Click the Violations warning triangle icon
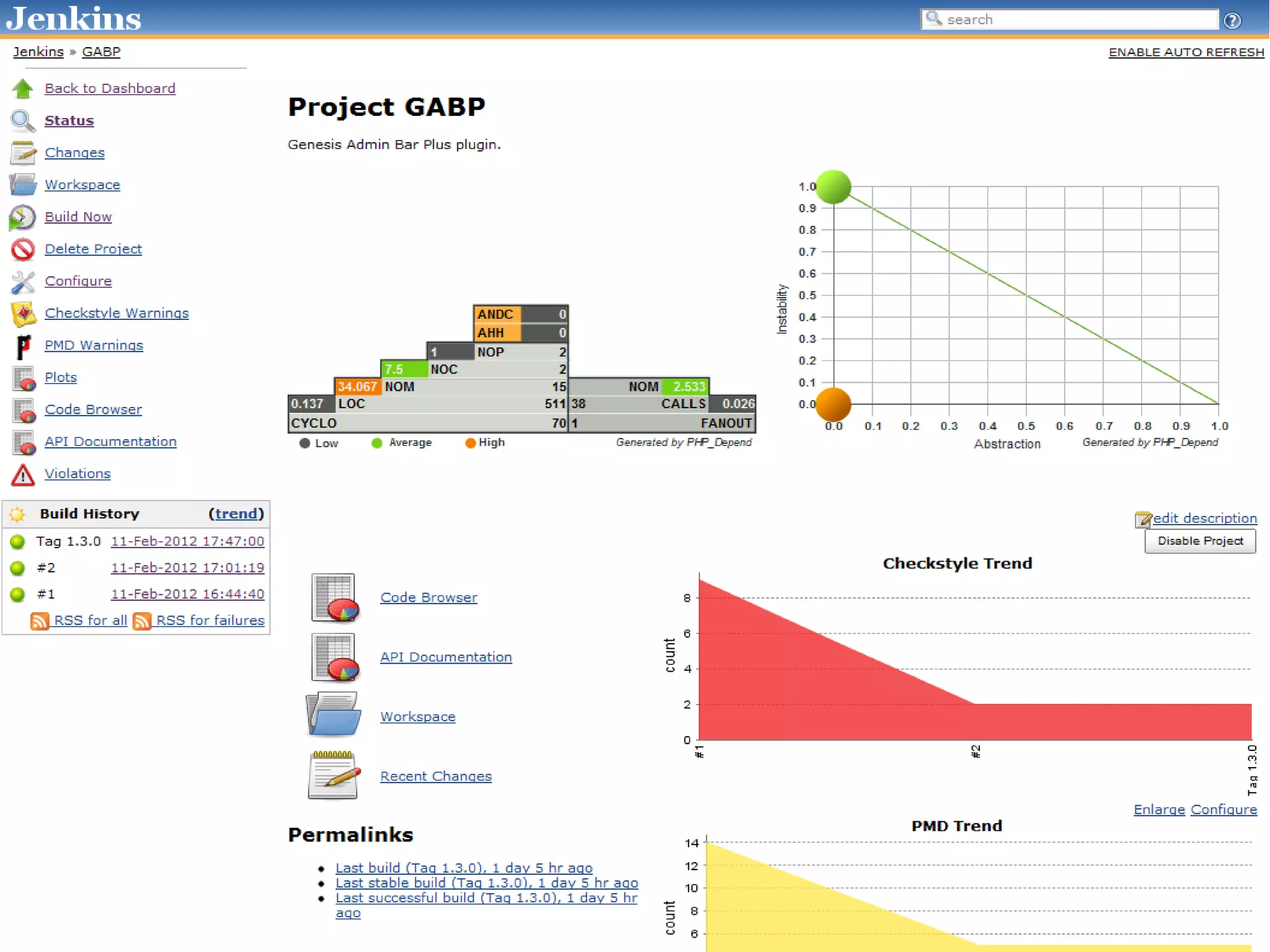This screenshot has height=952, width=1270. click(23, 474)
